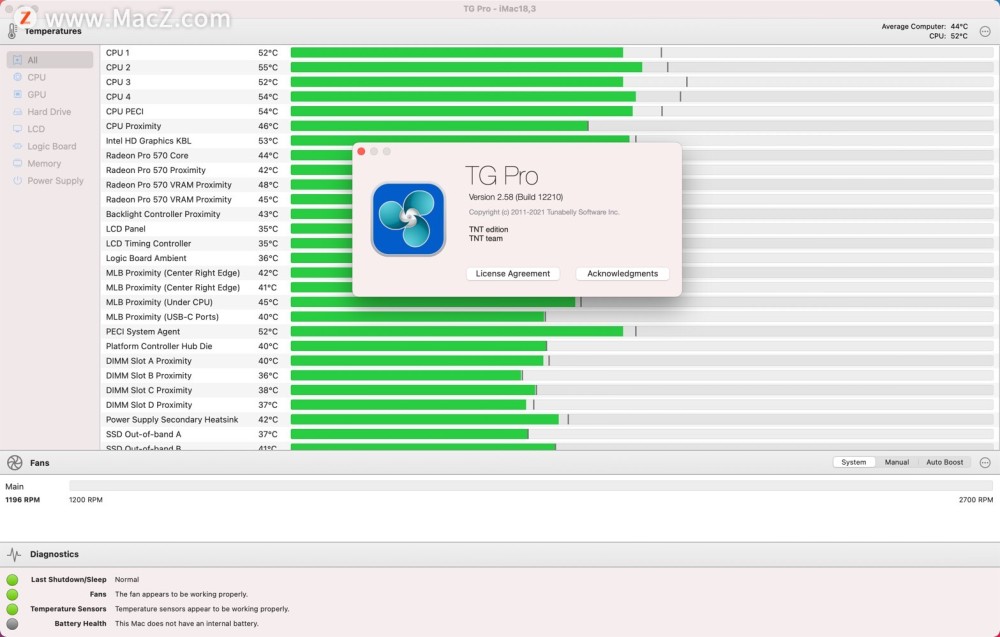This screenshot has height=637, width=1000.
Task: Select the LCD Panel row
Action: coord(550,229)
